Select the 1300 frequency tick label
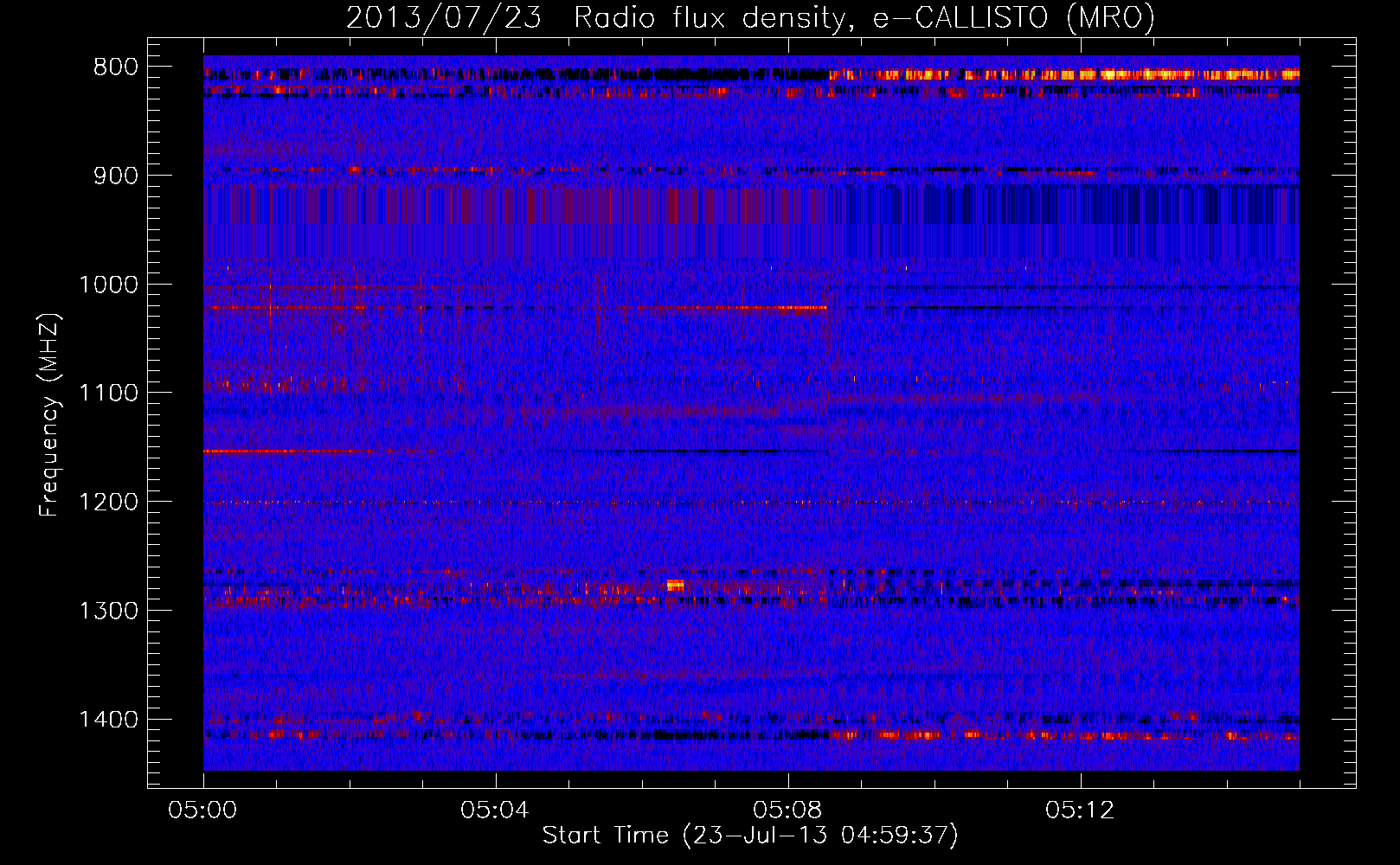1400x865 pixels. pyautogui.click(x=108, y=611)
